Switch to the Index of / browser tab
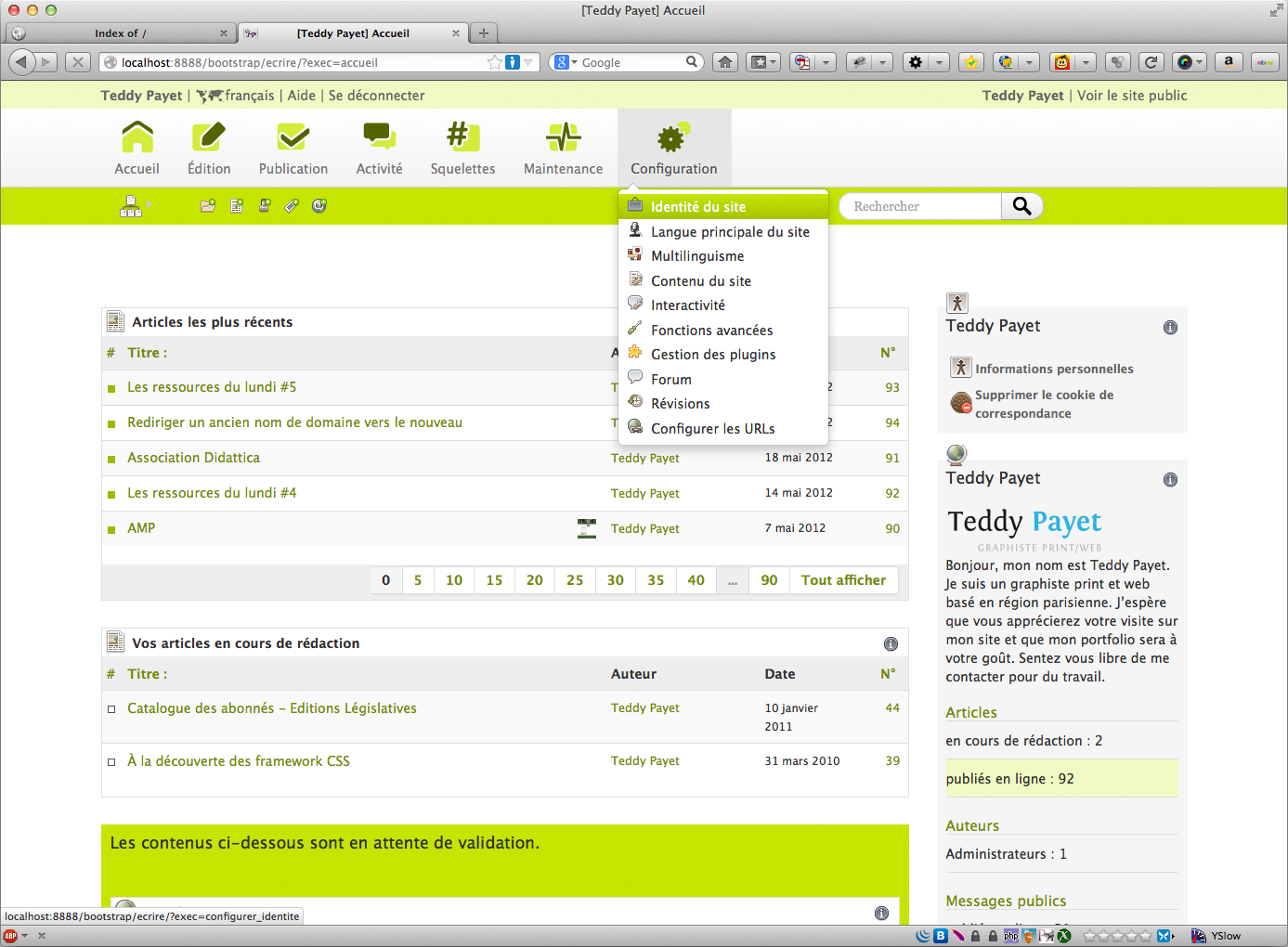This screenshot has height=947, width=1288. (121, 33)
